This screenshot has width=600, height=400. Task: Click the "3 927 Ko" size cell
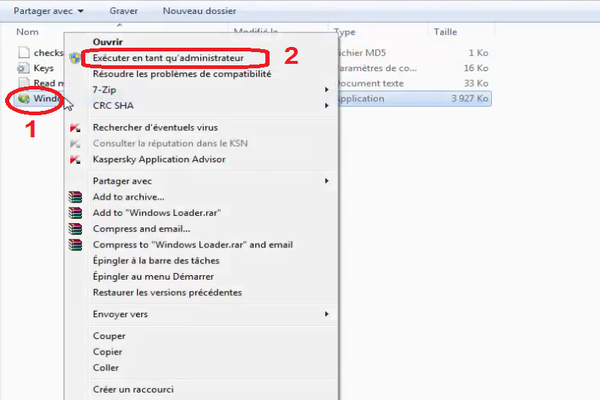pyautogui.click(x=470, y=99)
